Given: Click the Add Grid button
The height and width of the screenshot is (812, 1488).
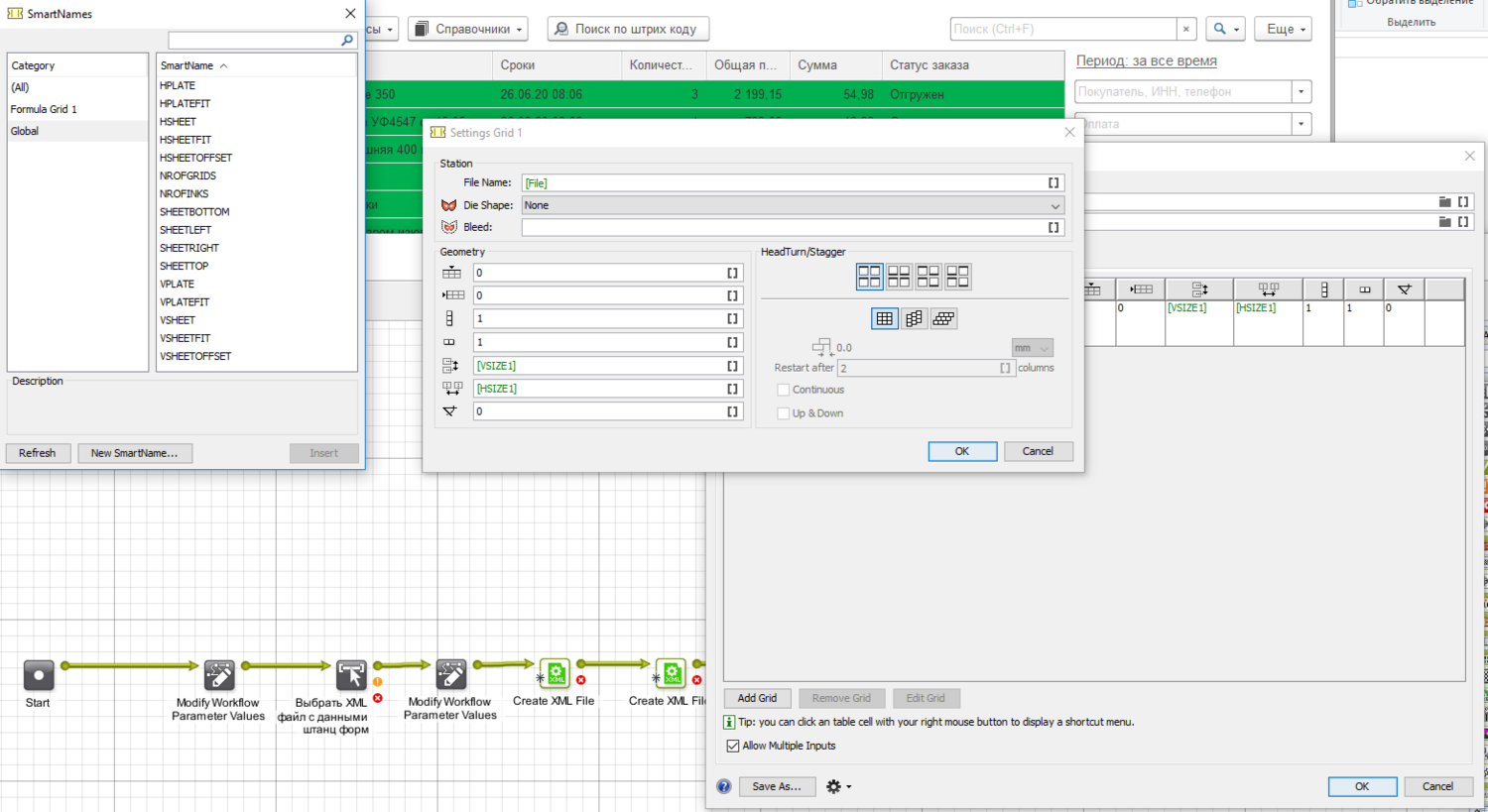Looking at the screenshot, I should pyautogui.click(x=757, y=698).
